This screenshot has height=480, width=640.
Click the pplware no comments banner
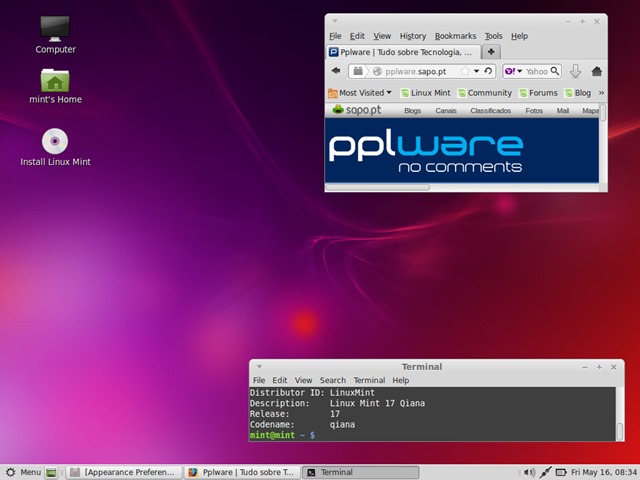(462, 150)
